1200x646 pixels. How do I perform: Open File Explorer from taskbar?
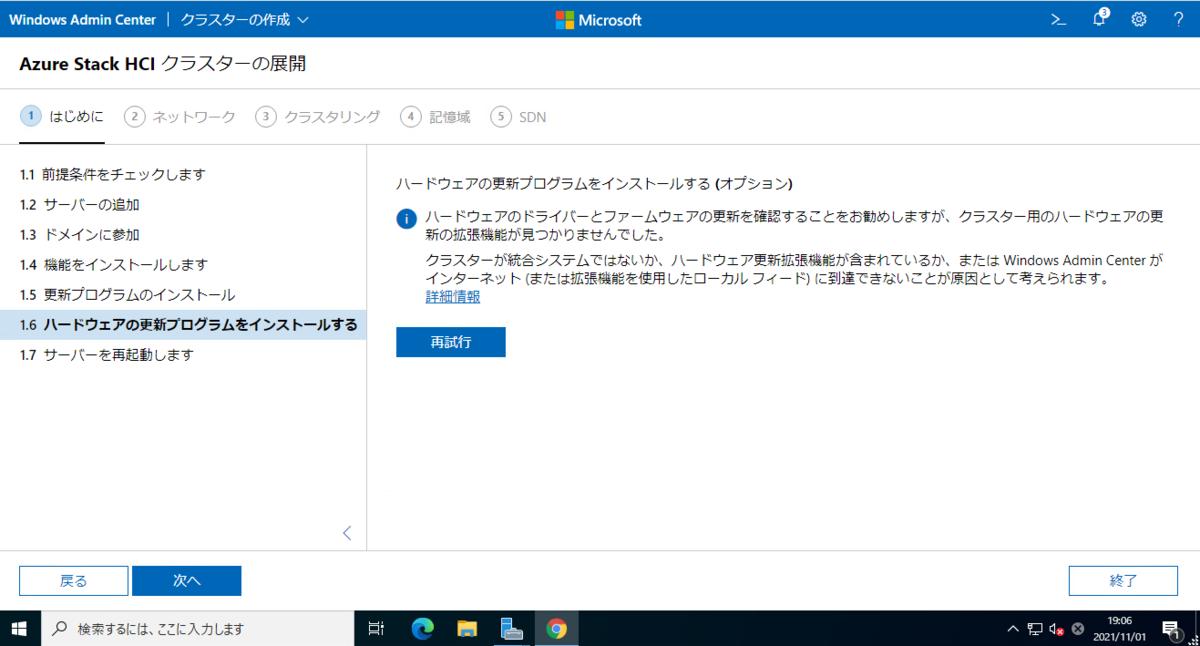467,629
